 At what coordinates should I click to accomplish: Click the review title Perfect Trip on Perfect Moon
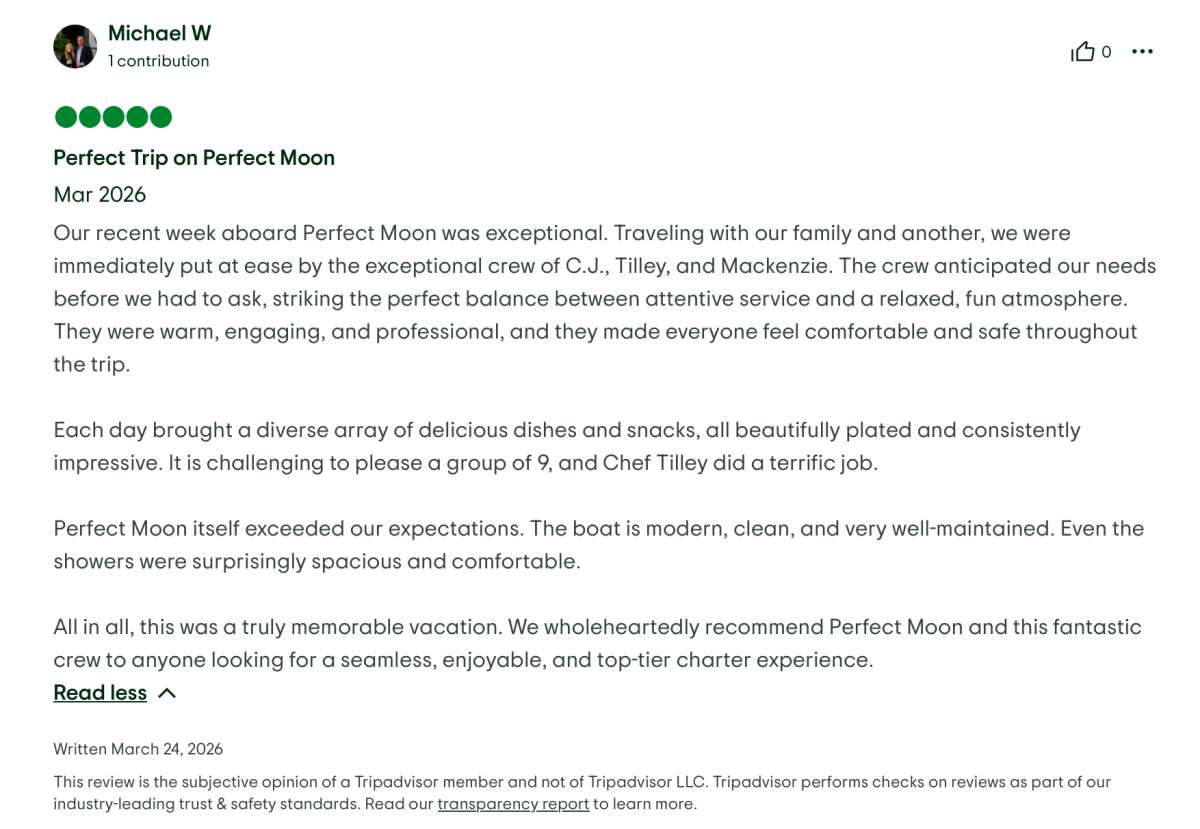[194, 158]
